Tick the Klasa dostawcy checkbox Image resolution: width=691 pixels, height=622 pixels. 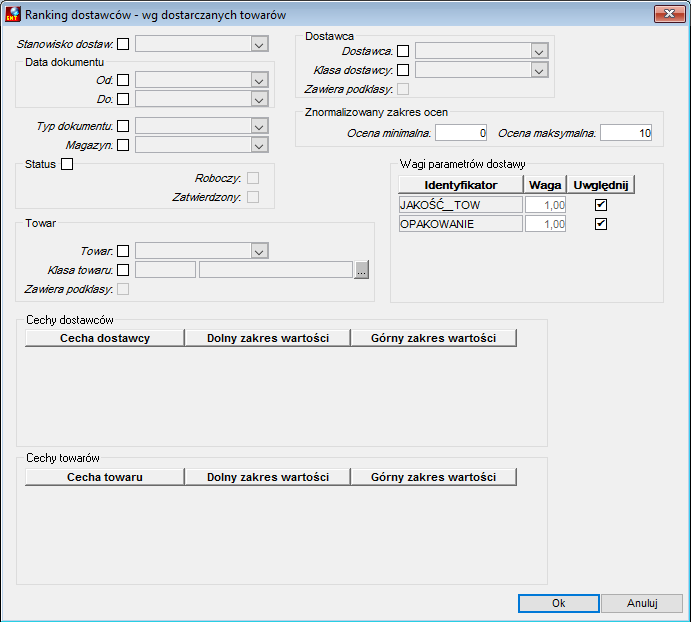point(403,70)
